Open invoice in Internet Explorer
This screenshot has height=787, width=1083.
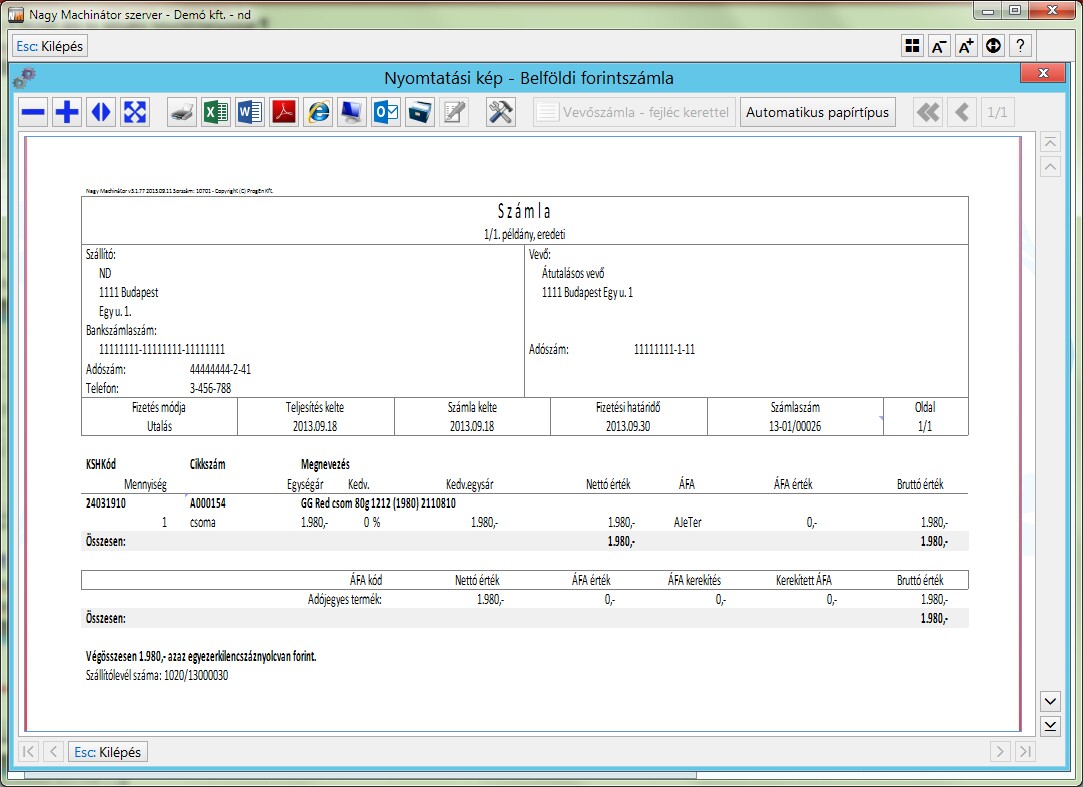coord(319,113)
